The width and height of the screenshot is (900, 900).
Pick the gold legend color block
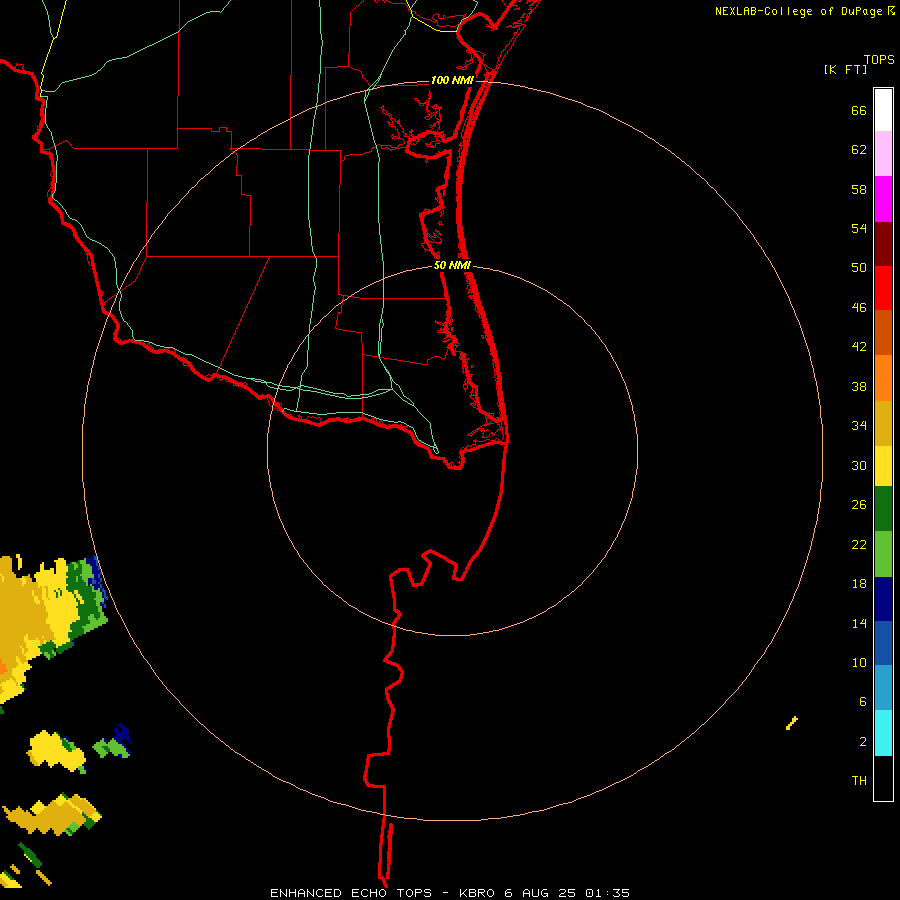point(883,424)
